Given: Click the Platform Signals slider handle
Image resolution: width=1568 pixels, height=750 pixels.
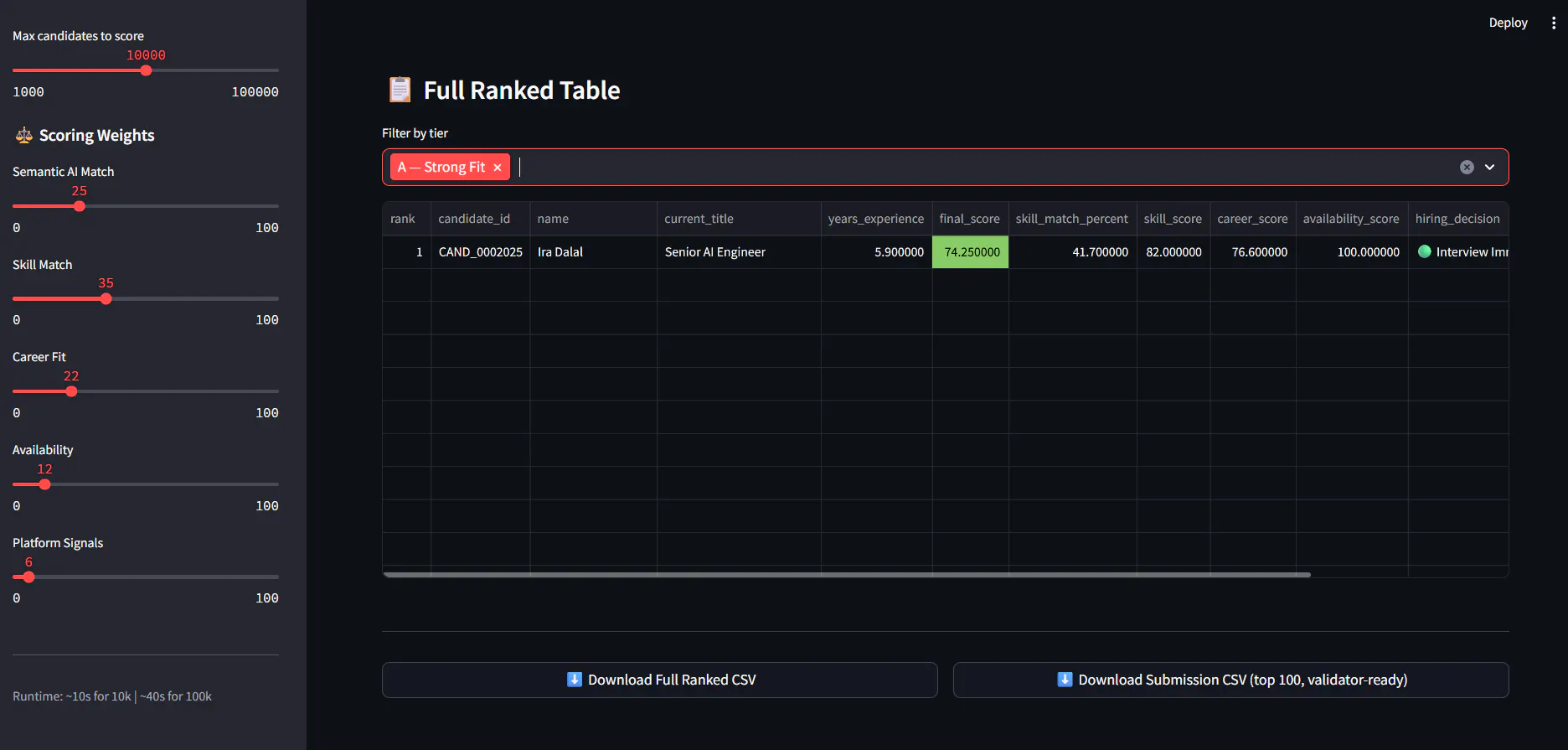Looking at the screenshot, I should coord(29,577).
